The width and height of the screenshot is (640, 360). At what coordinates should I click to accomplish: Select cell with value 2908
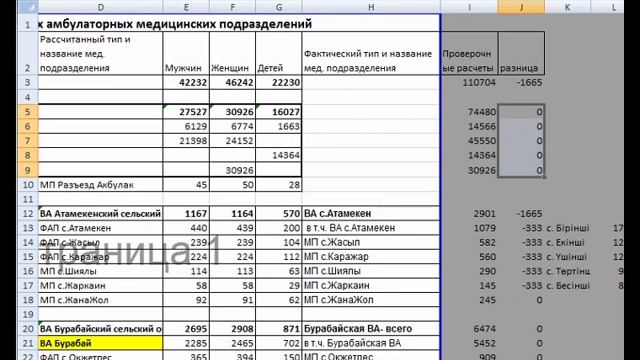232,329
